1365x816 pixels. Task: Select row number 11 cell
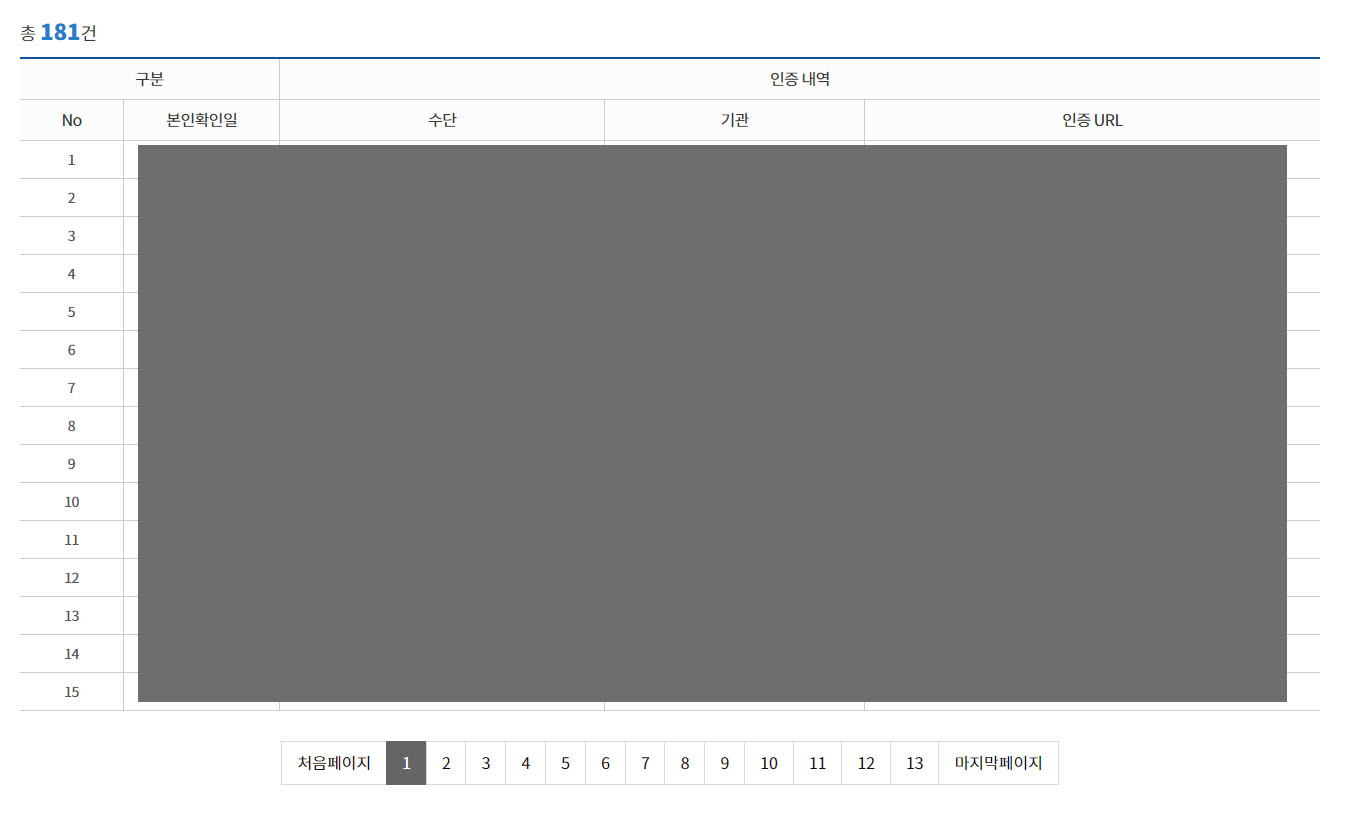[x=72, y=540]
